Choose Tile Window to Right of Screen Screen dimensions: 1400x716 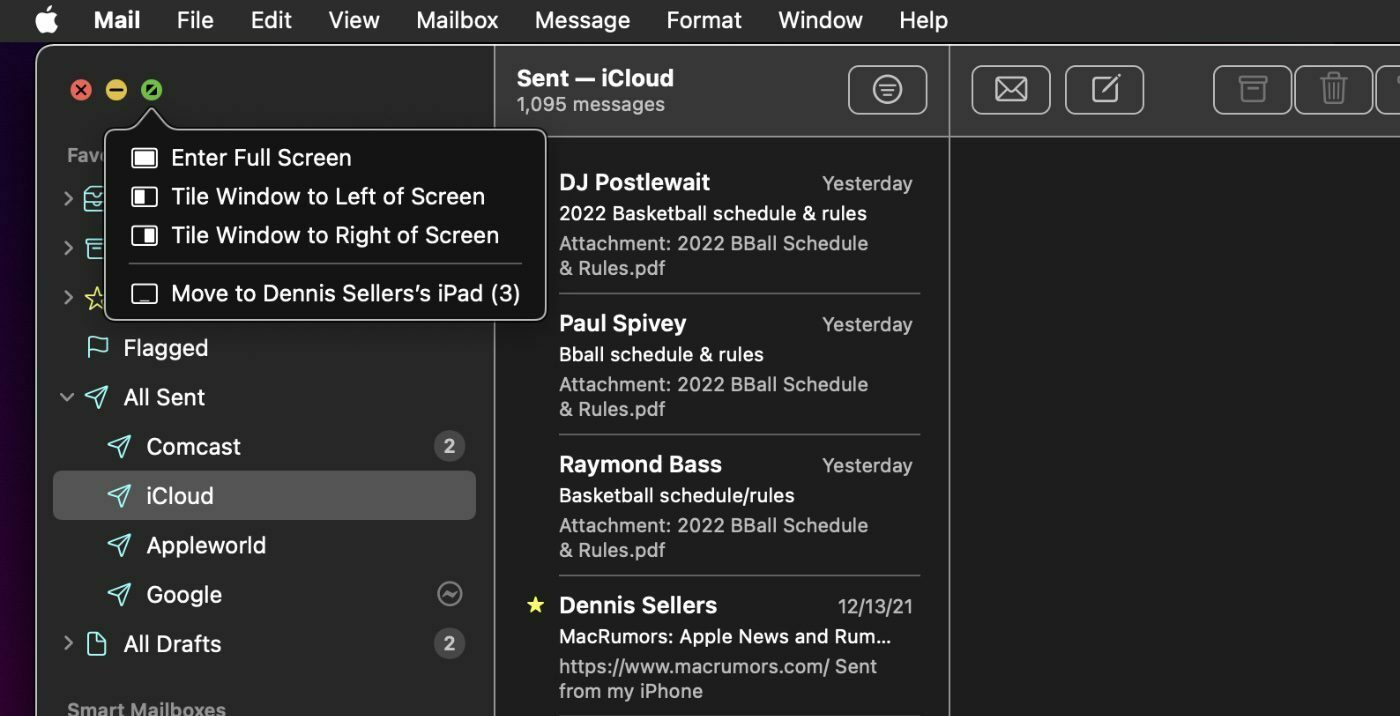coord(325,235)
